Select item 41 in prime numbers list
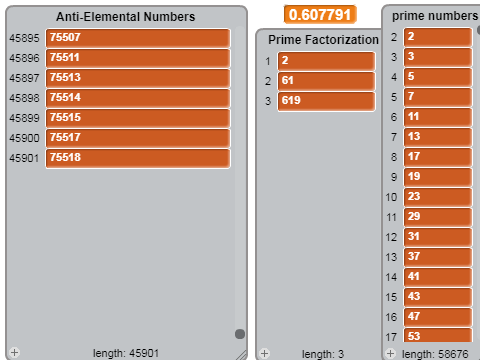The height and width of the screenshot is (360, 480). [438, 277]
